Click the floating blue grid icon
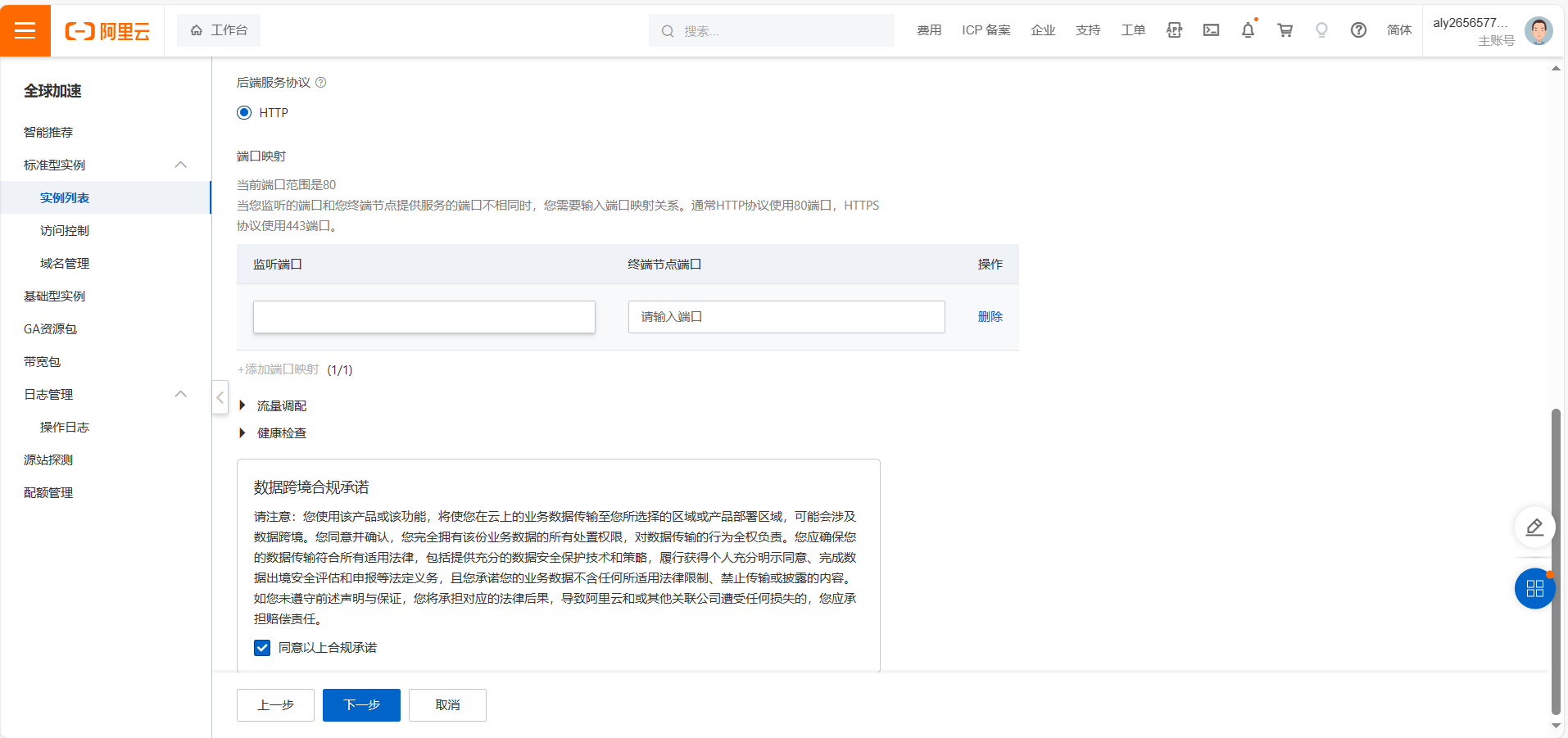The height and width of the screenshot is (738, 1568). [x=1534, y=588]
